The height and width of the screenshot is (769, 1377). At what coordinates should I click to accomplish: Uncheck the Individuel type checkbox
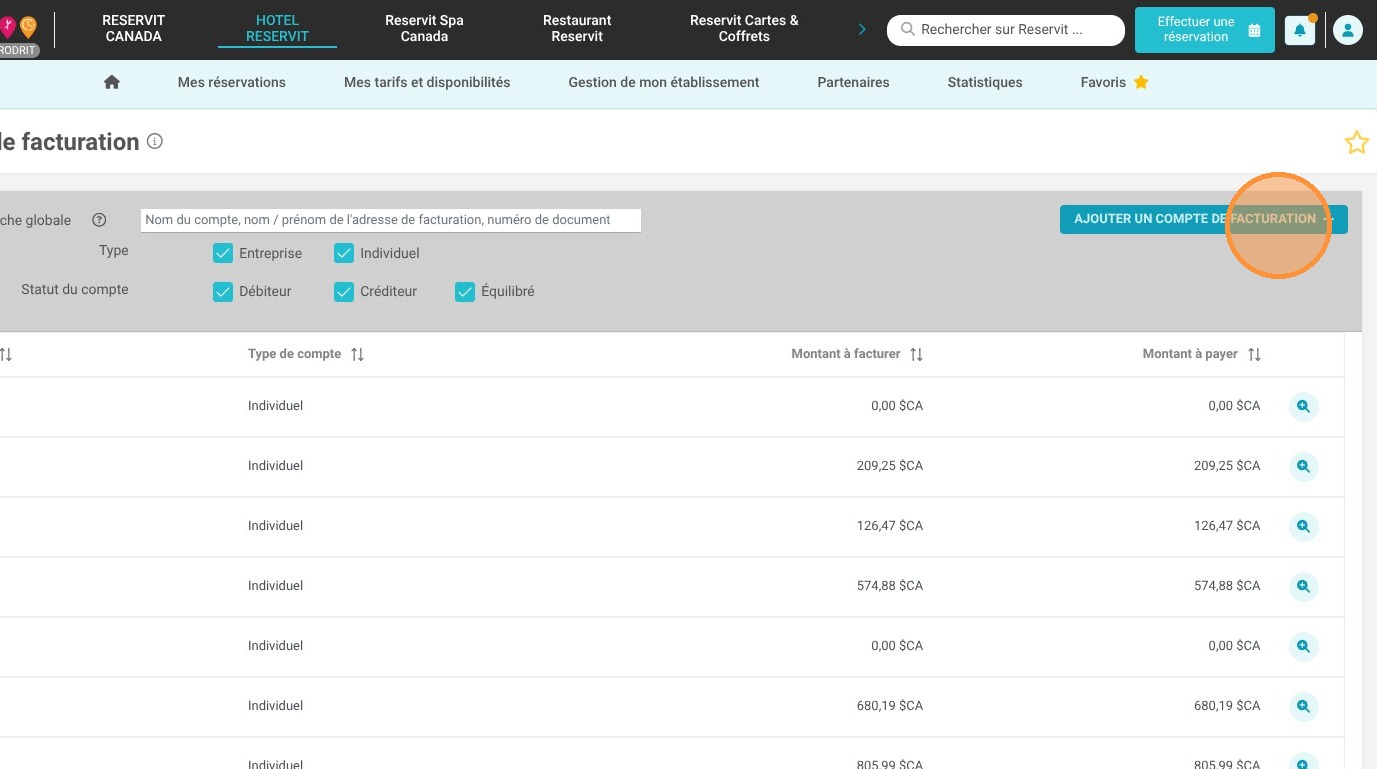coord(344,253)
